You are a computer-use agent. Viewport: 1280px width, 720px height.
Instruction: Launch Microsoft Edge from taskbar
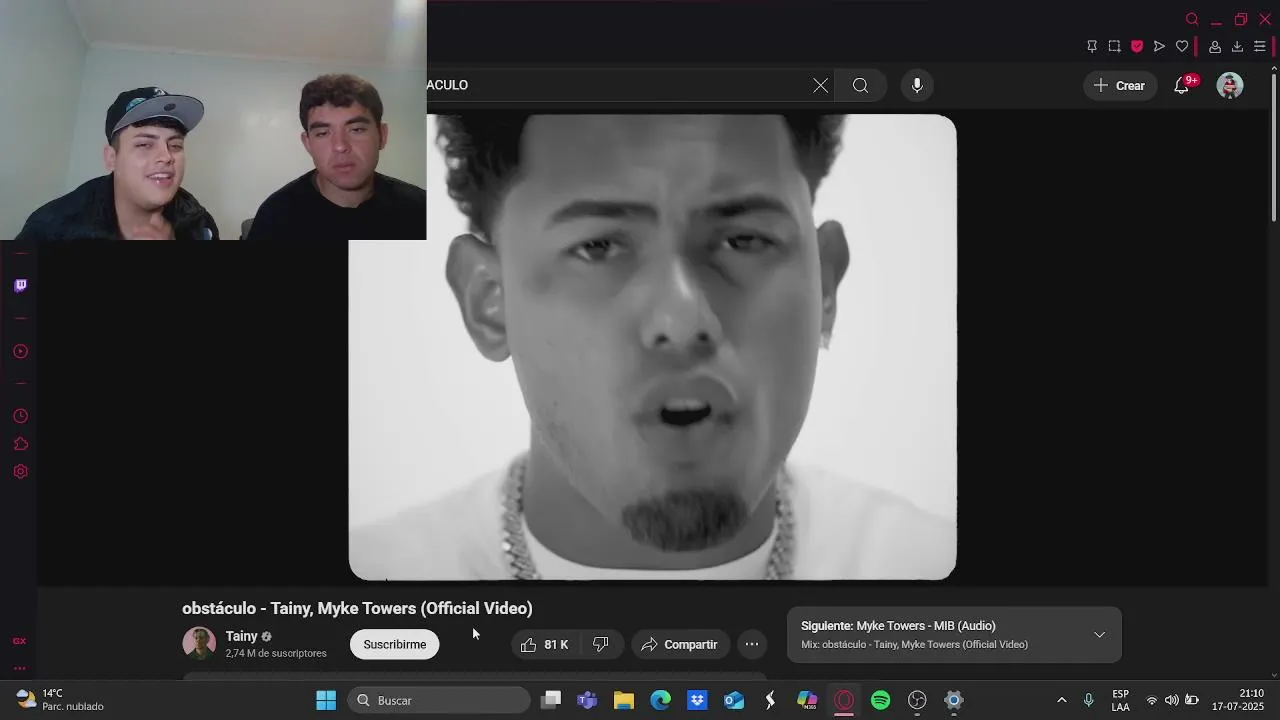[x=661, y=700]
